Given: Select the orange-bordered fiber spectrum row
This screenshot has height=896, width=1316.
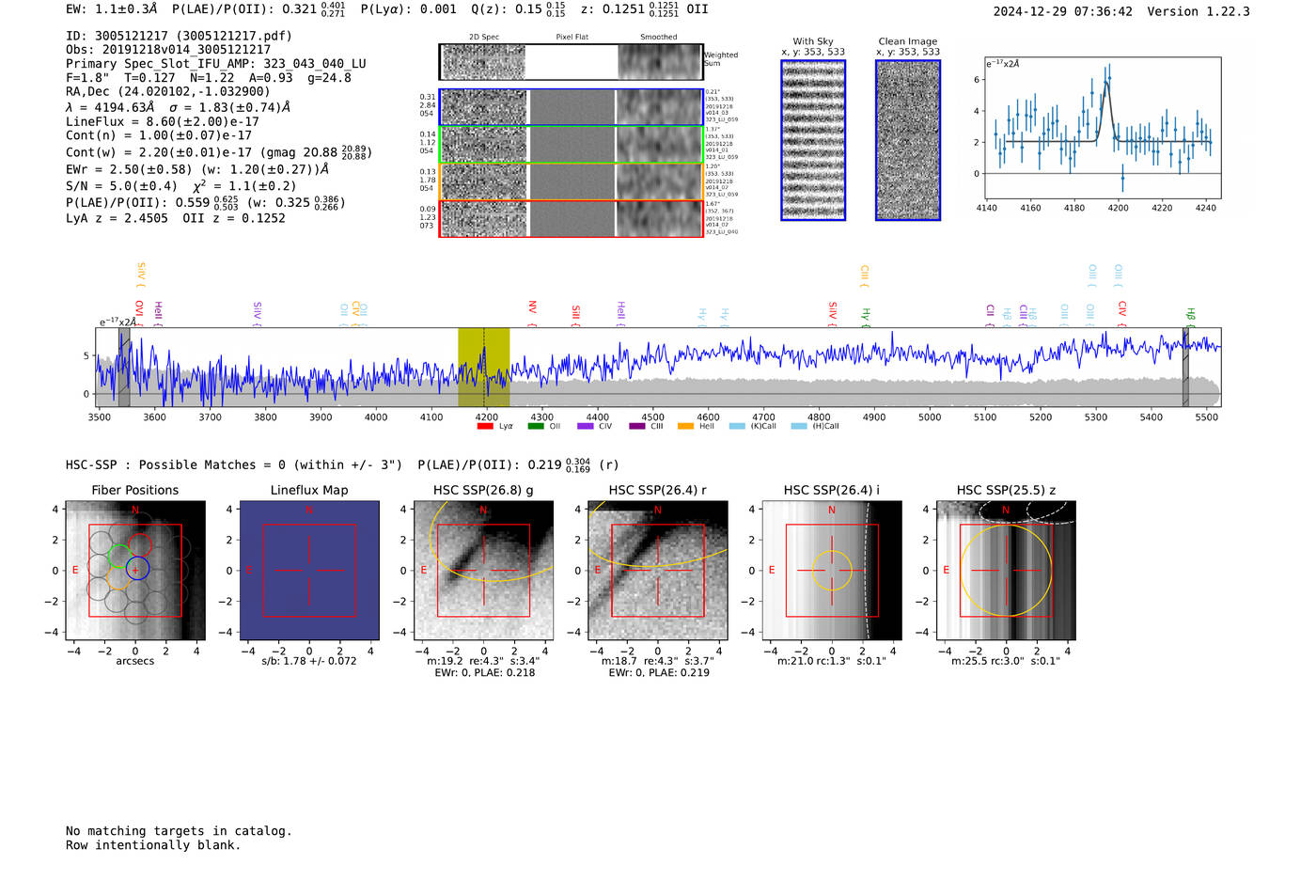Looking at the screenshot, I should 572,181.
